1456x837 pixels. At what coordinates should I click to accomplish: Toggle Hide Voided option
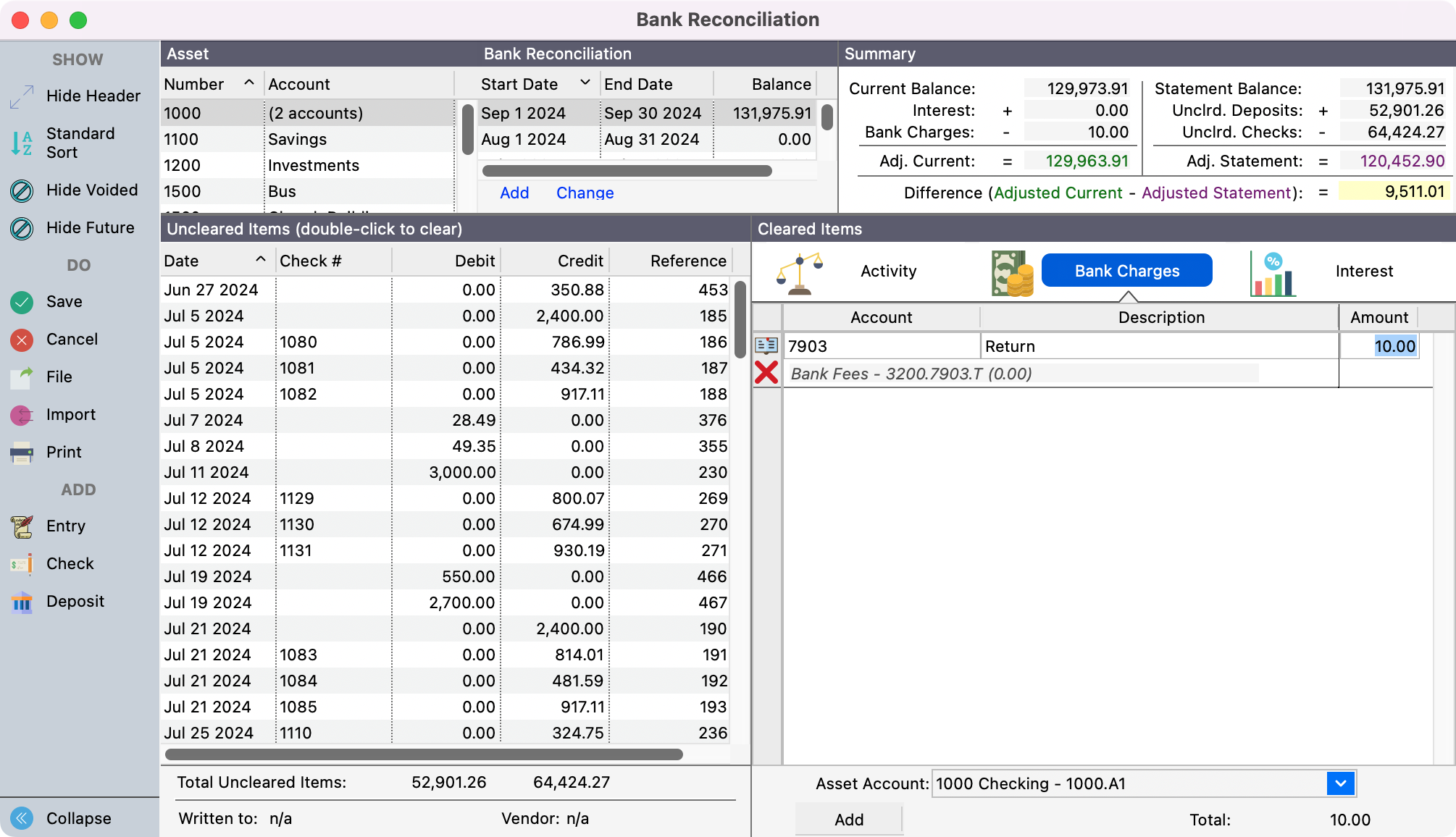click(22, 190)
